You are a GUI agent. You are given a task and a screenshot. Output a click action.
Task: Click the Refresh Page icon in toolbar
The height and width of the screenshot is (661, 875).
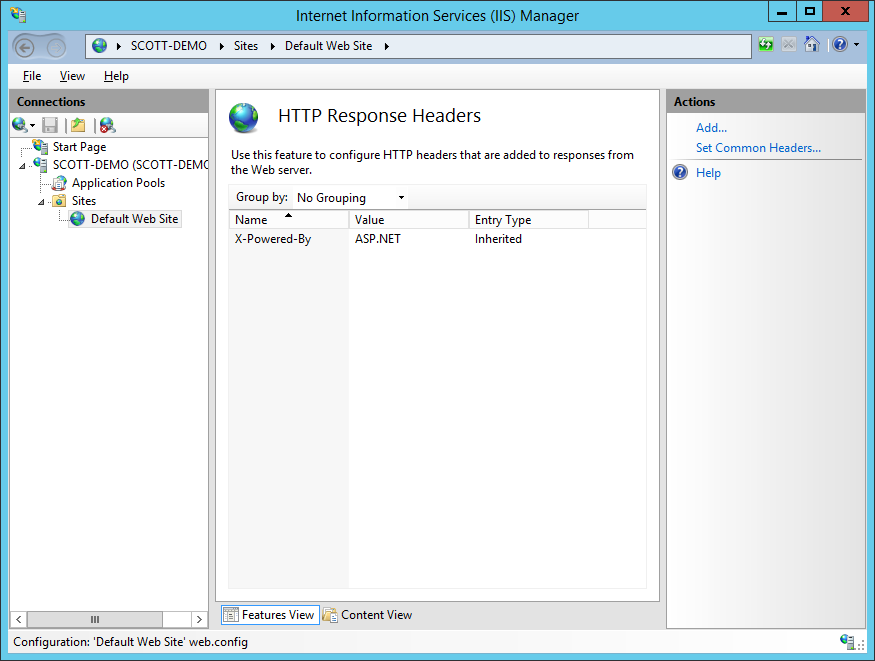click(766, 44)
